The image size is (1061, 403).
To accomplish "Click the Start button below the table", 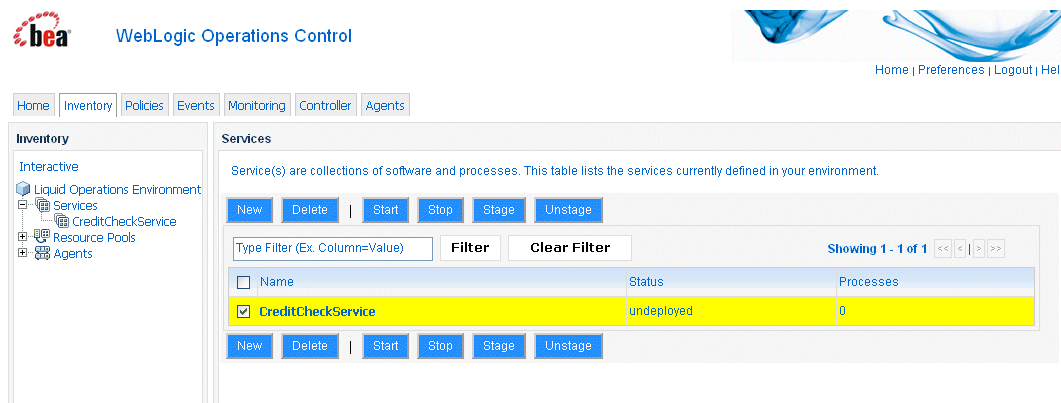I will tap(386, 346).
